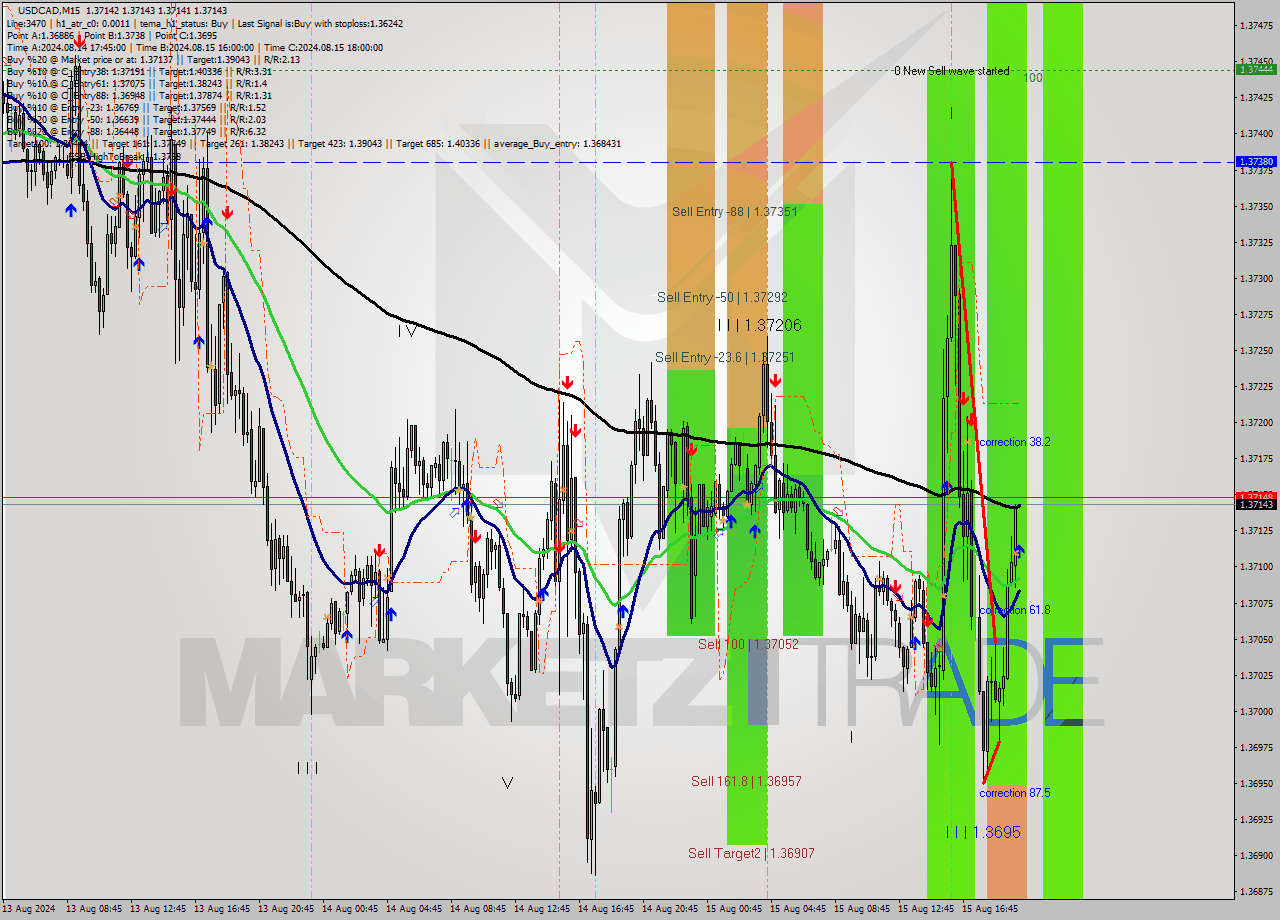1280x920 pixels.
Task: Click the 1.37475 price axis label
Action: (x=1257, y=25)
